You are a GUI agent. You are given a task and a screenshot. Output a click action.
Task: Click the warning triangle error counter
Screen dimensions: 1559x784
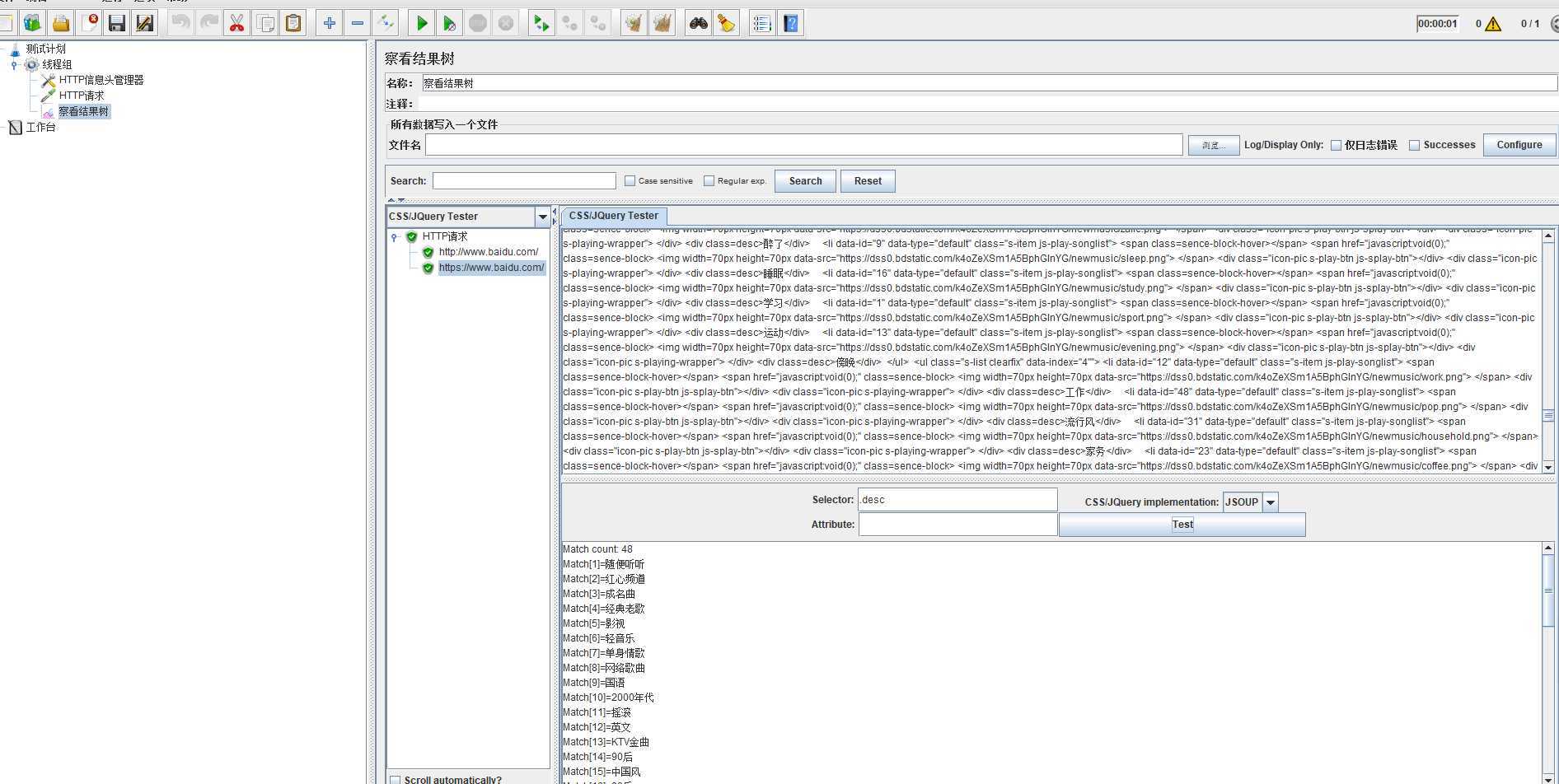(1493, 24)
